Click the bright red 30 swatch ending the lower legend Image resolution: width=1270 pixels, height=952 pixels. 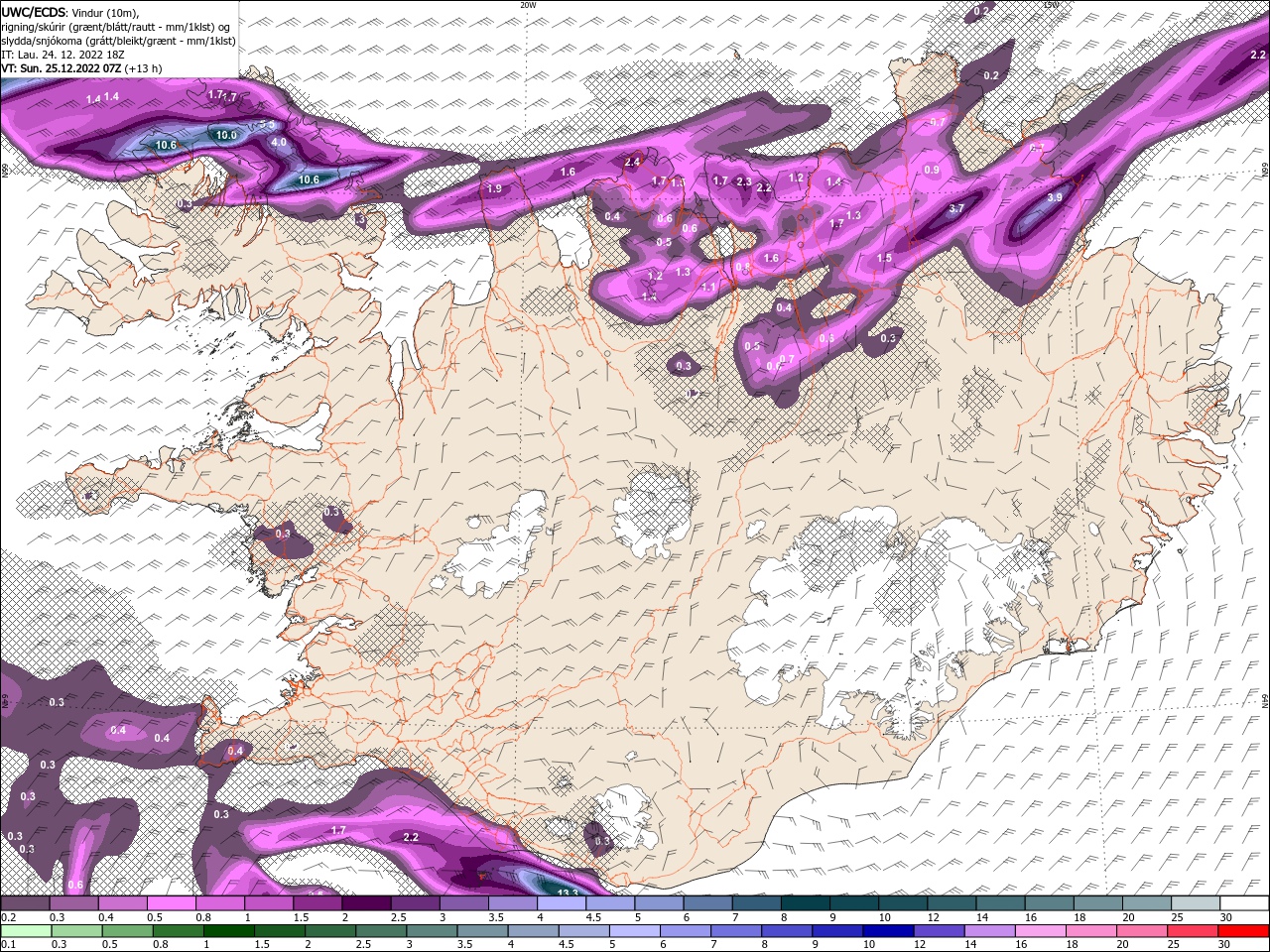(x=1244, y=930)
